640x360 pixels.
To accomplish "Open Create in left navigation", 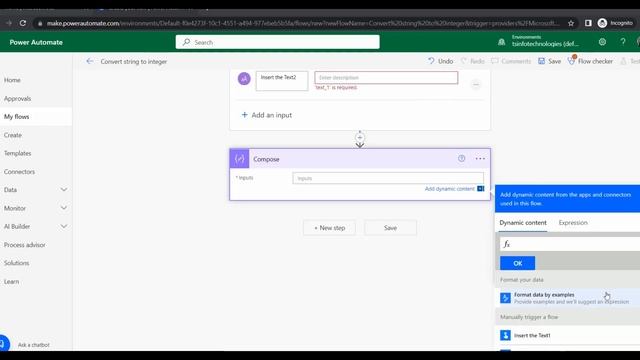I will (x=13, y=135).
